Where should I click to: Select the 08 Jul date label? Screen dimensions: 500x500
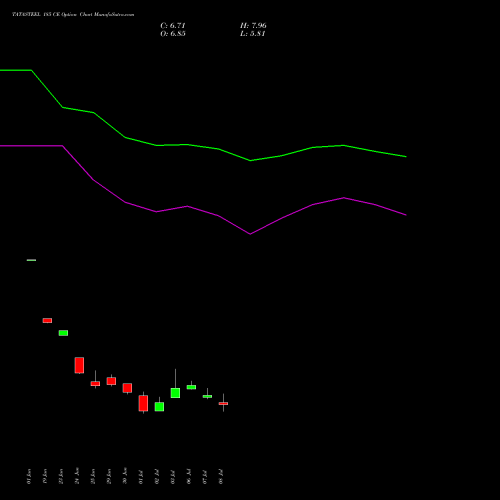point(221,477)
